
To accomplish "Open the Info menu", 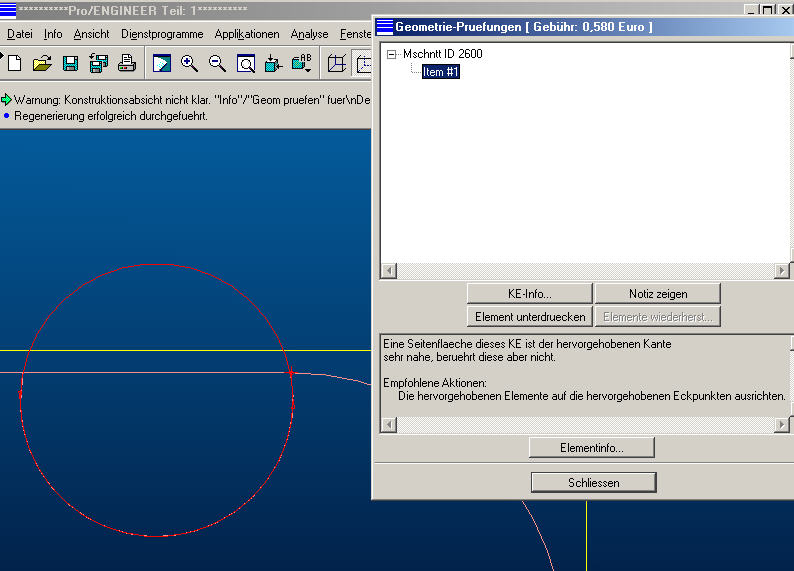I will pos(53,34).
